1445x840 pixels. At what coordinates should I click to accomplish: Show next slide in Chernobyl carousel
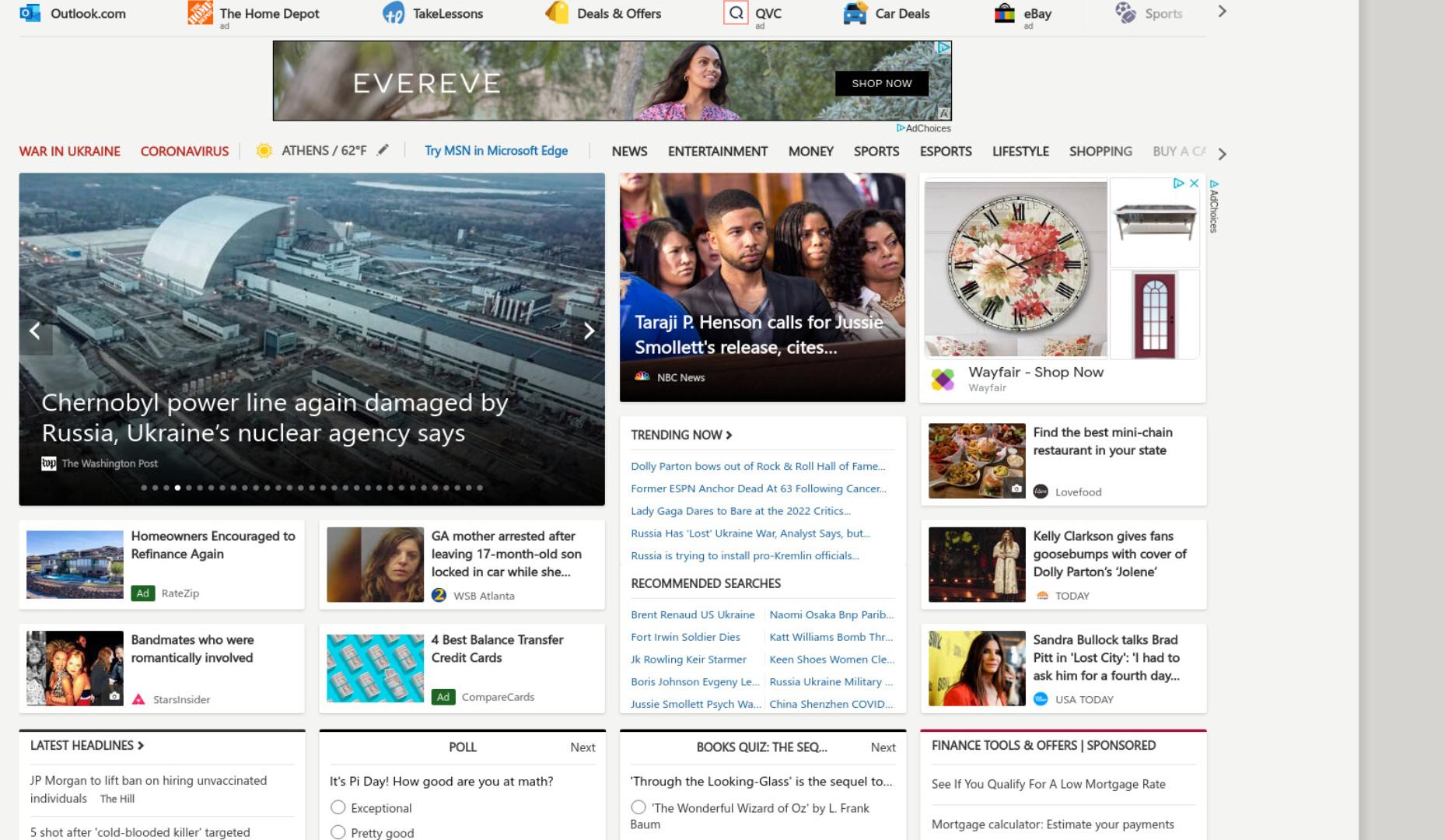pyautogui.click(x=589, y=331)
